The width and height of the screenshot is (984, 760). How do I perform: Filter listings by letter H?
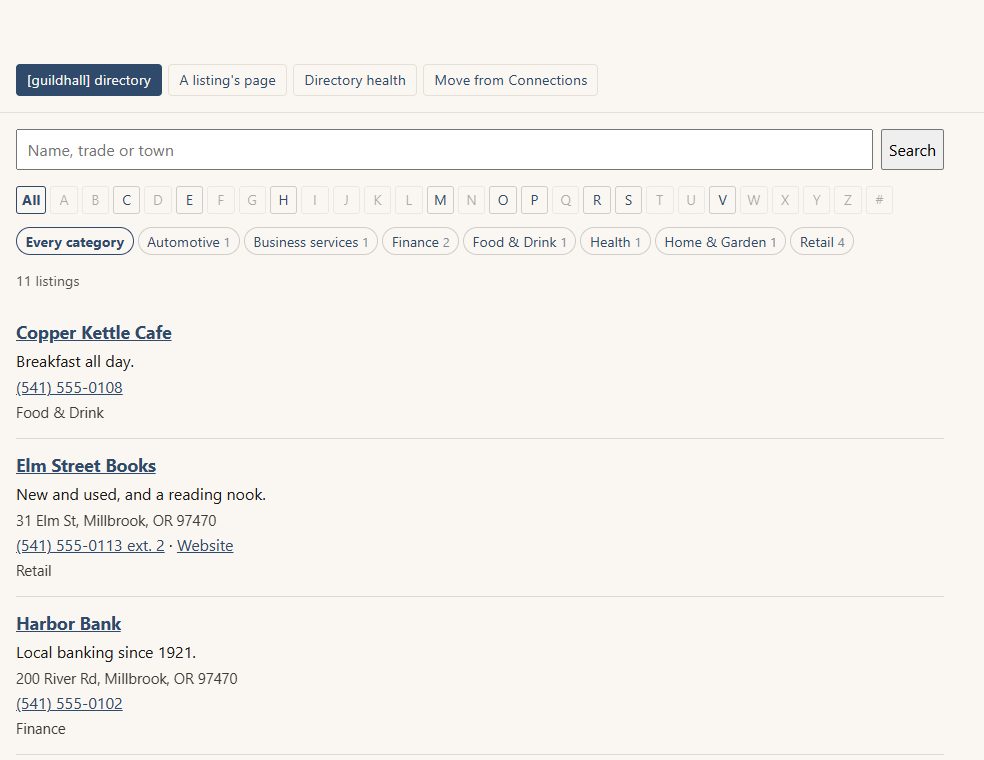click(283, 200)
